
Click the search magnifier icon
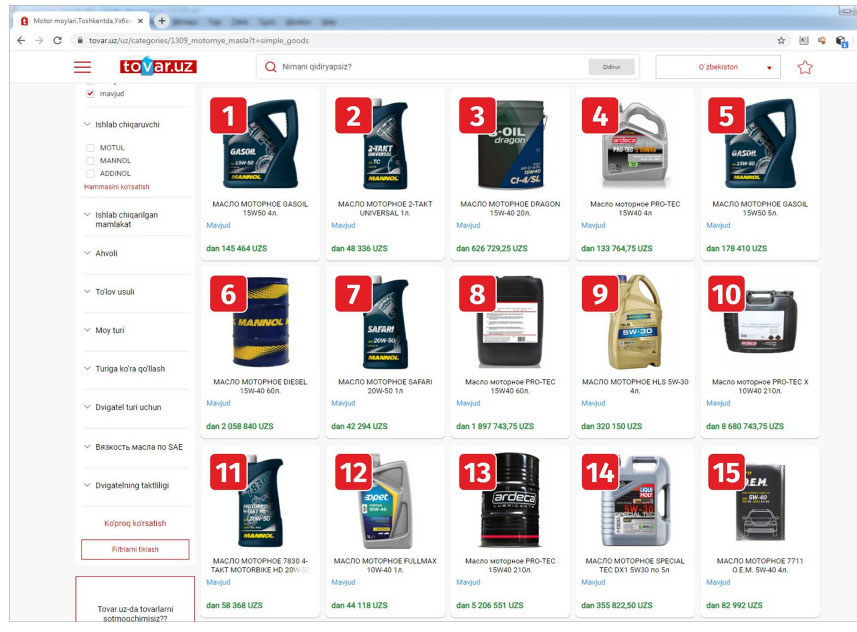point(270,67)
